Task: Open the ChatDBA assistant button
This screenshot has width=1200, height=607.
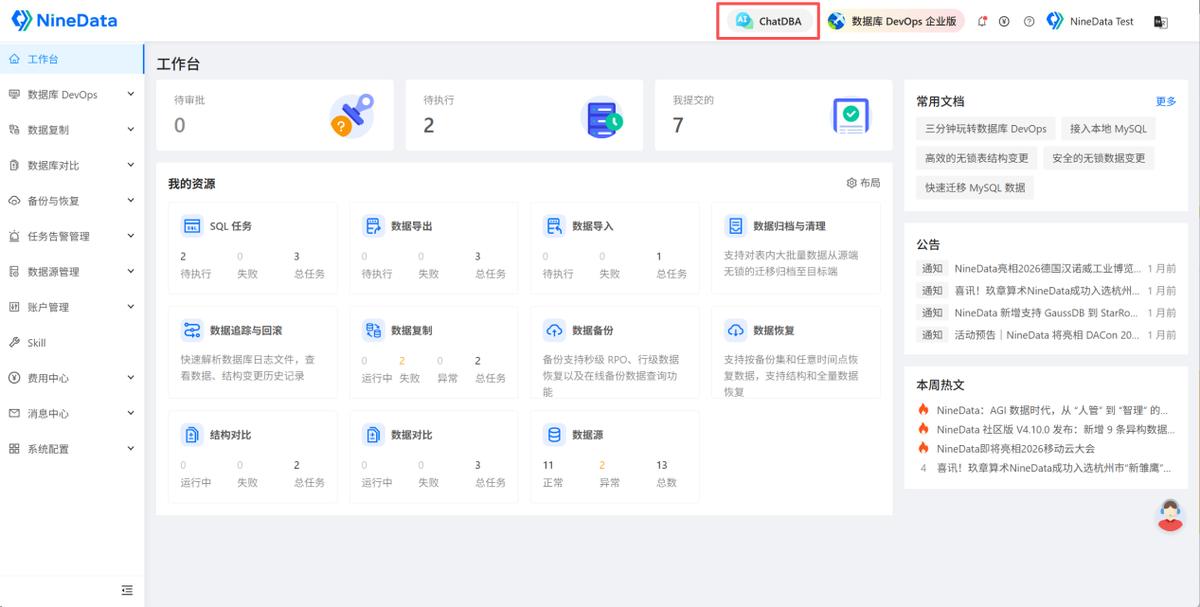Action: pyautogui.click(x=769, y=21)
